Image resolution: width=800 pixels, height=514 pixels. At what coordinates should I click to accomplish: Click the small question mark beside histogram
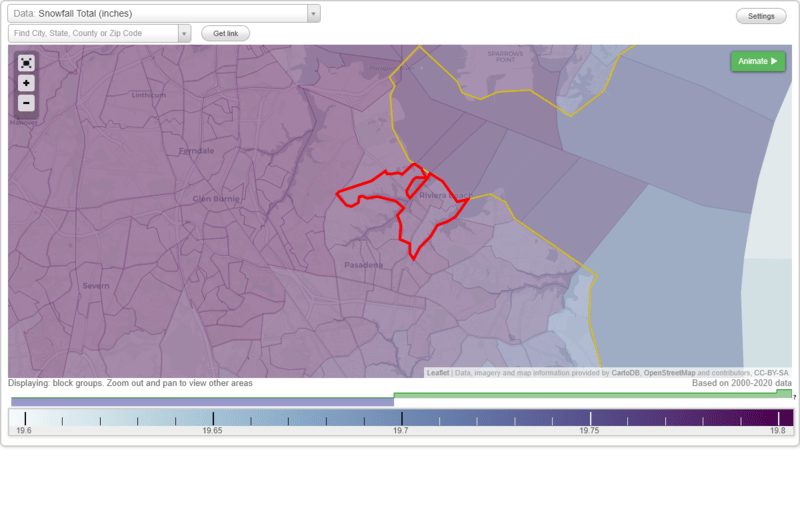pos(794,397)
